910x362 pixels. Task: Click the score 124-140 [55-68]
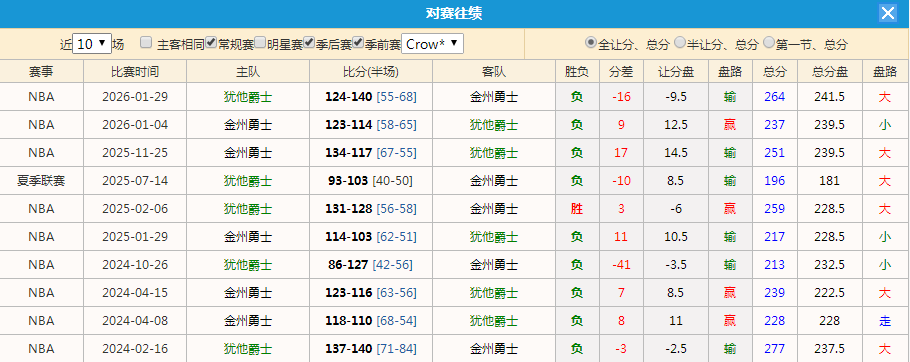[371, 97]
